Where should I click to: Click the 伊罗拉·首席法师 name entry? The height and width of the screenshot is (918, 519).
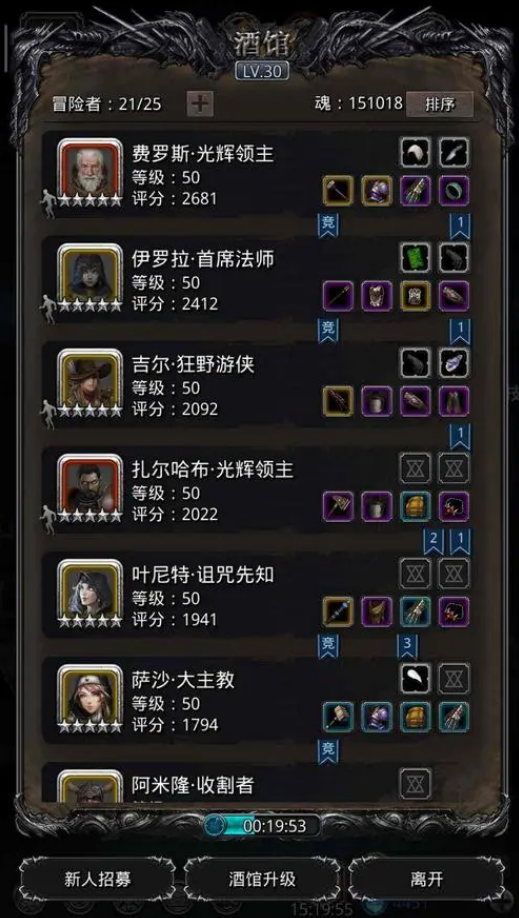click(x=203, y=259)
